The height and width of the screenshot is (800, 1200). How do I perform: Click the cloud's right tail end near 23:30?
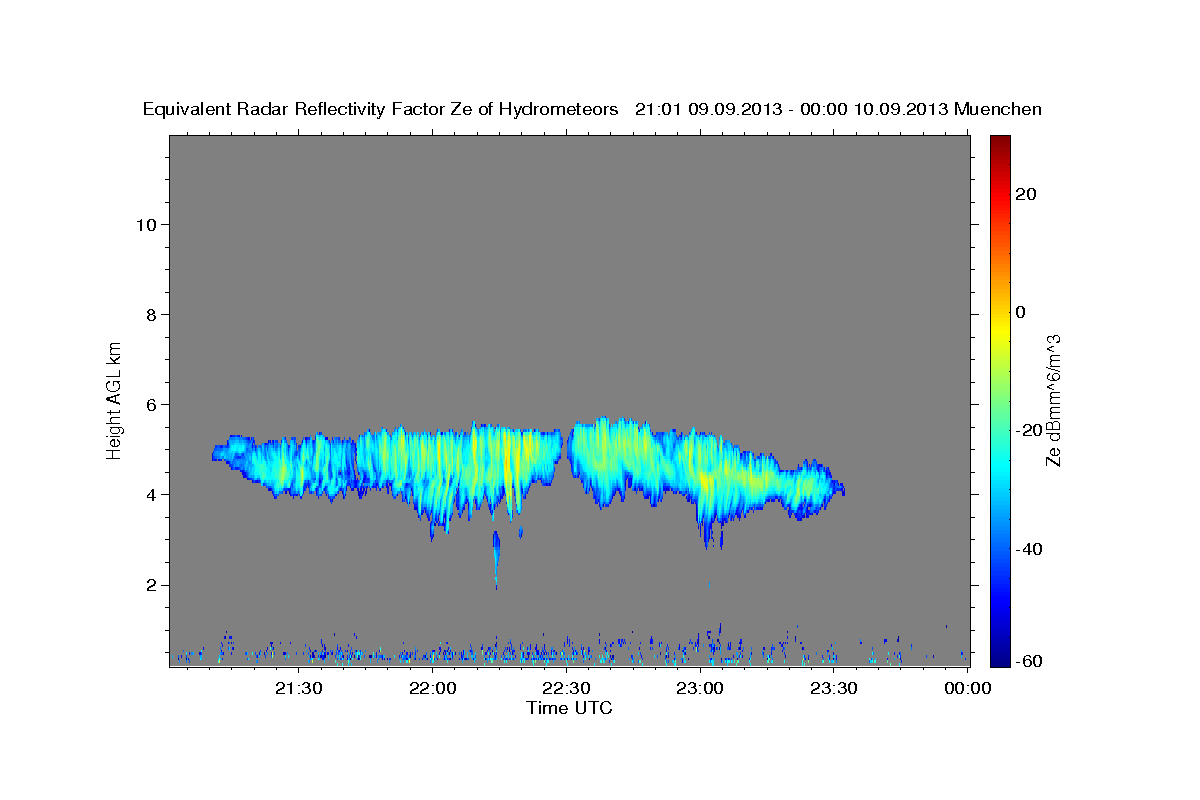pos(837,488)
